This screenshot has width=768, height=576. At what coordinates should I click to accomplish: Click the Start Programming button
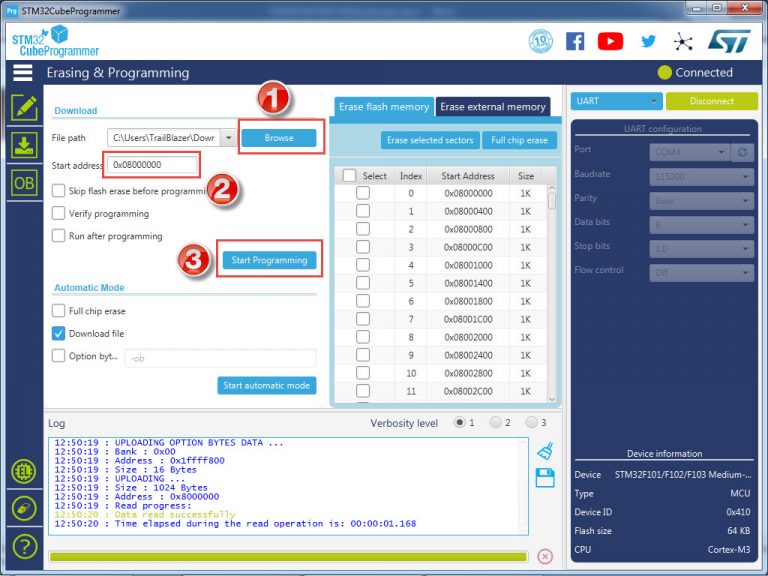click(269, 260)
